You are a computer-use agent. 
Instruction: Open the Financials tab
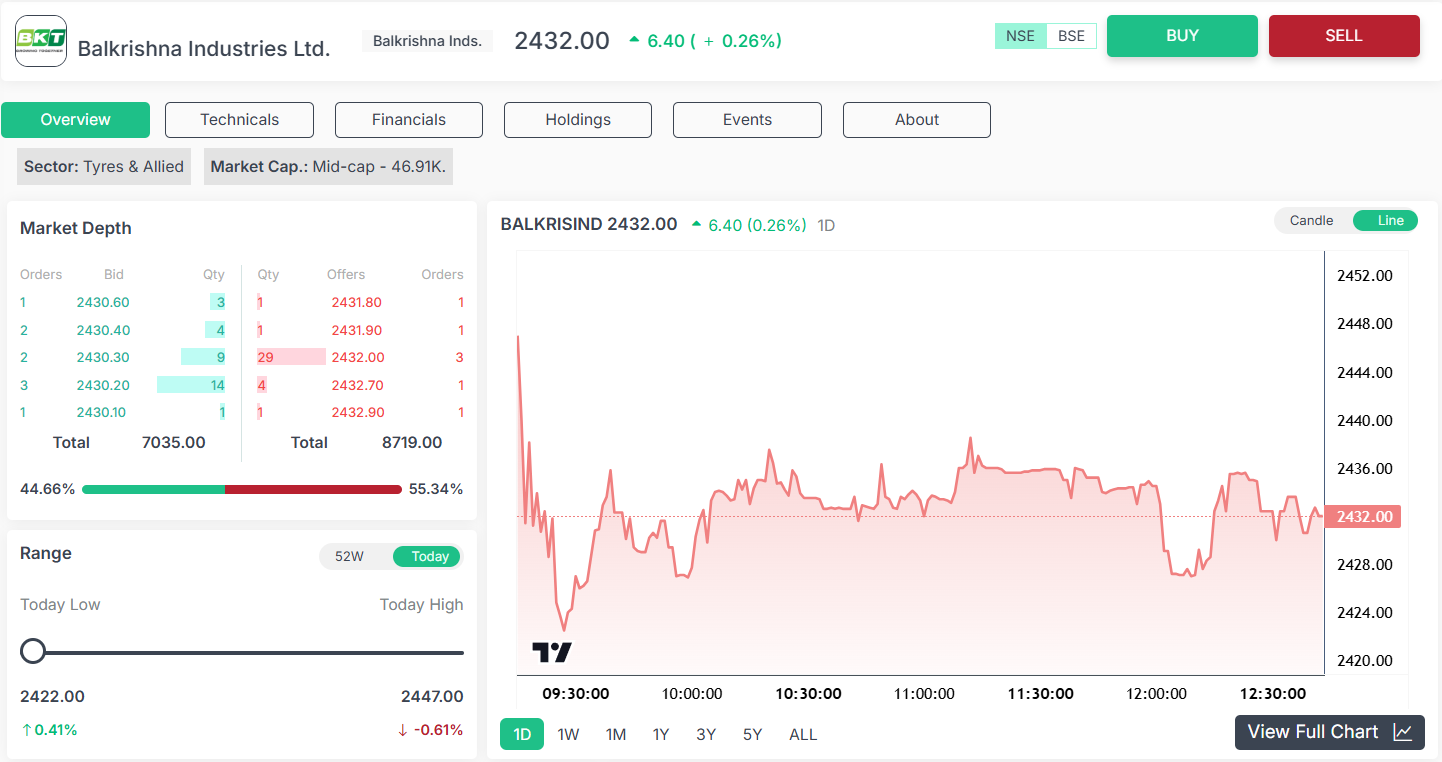[409, 120]
